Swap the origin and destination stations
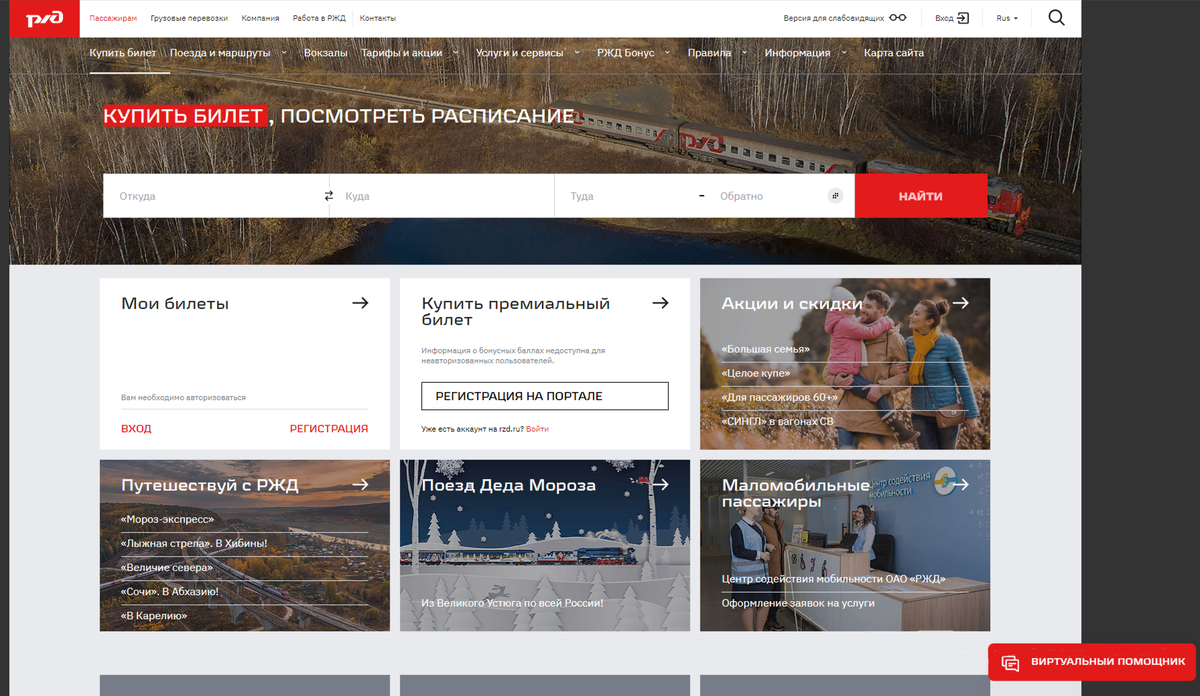Viewport: 1200px width, 696px height. point(329,196)
